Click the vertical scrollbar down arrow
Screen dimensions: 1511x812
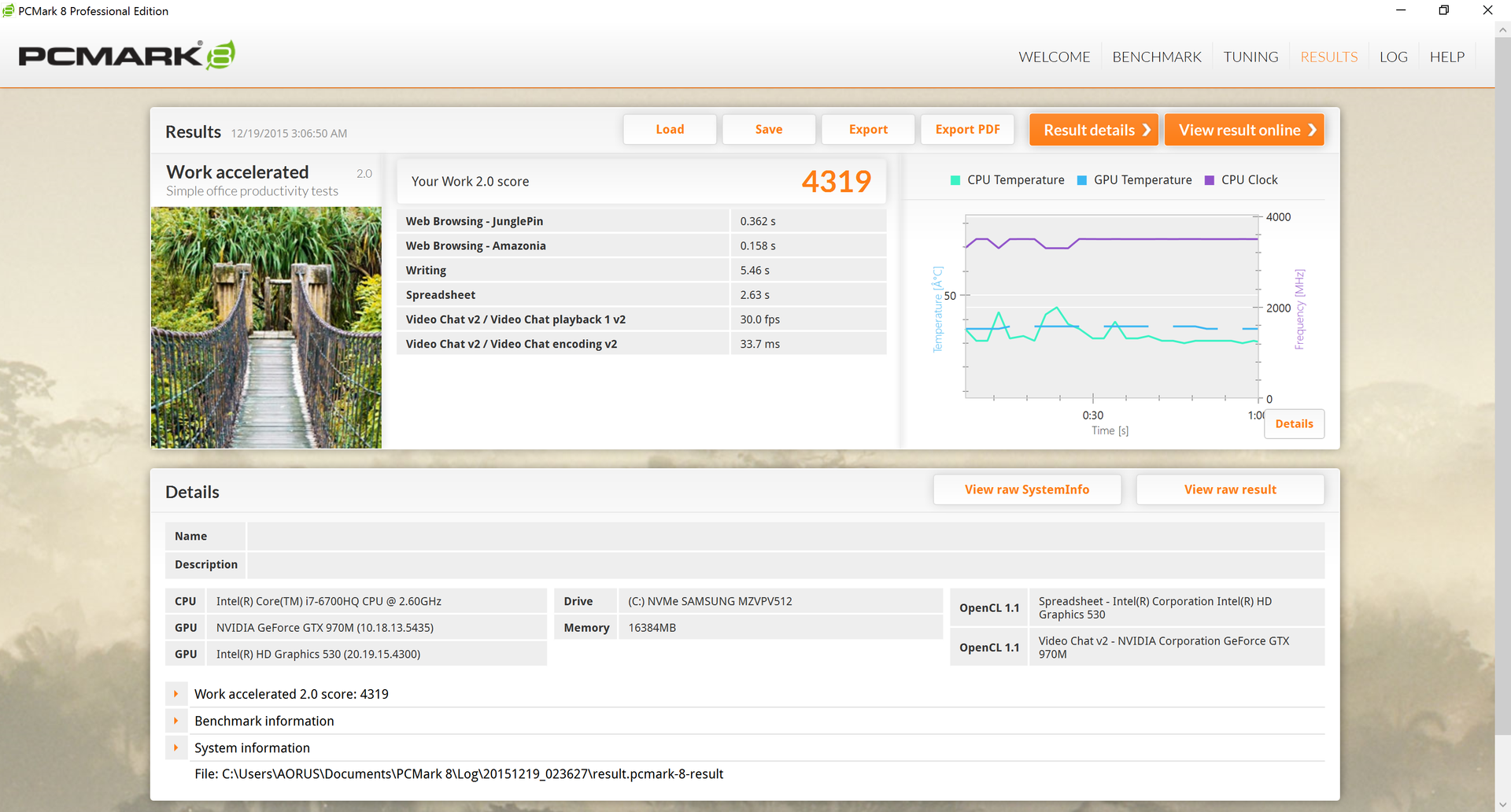pos(1503,804)
